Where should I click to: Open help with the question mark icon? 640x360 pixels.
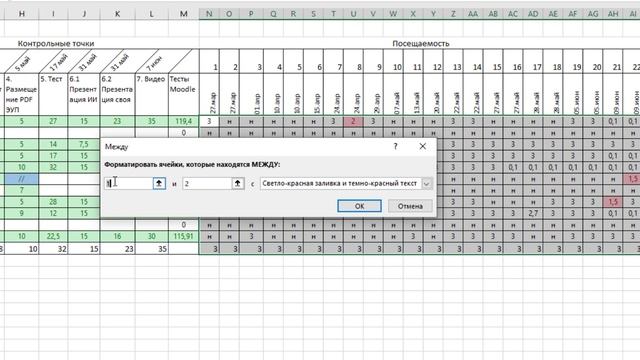coord(395,146)
